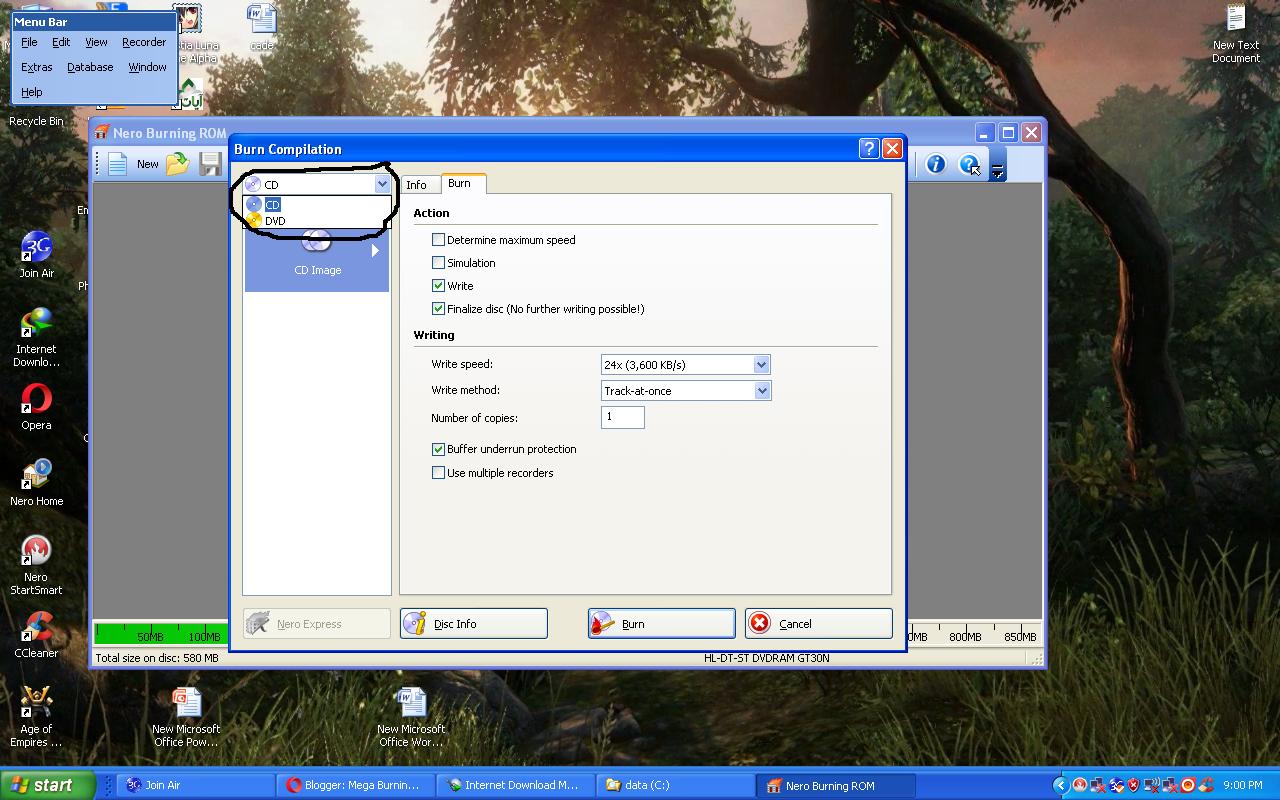Image resolution: width=1280 pixels, height=800 pixels.
Task: Open the Extras menu
Action: click(37, 67)
